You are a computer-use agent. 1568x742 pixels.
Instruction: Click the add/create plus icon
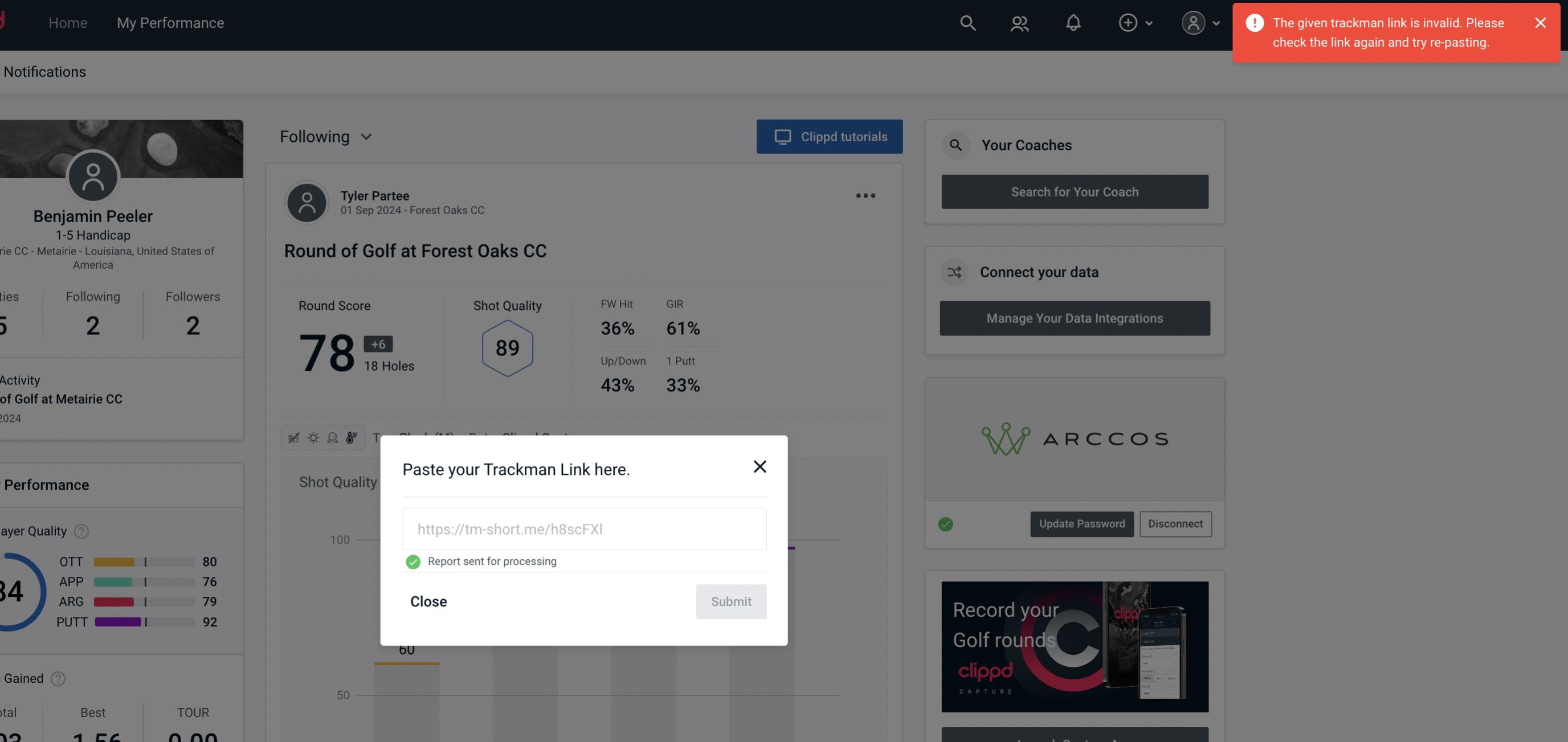(x=1127, y=22)
